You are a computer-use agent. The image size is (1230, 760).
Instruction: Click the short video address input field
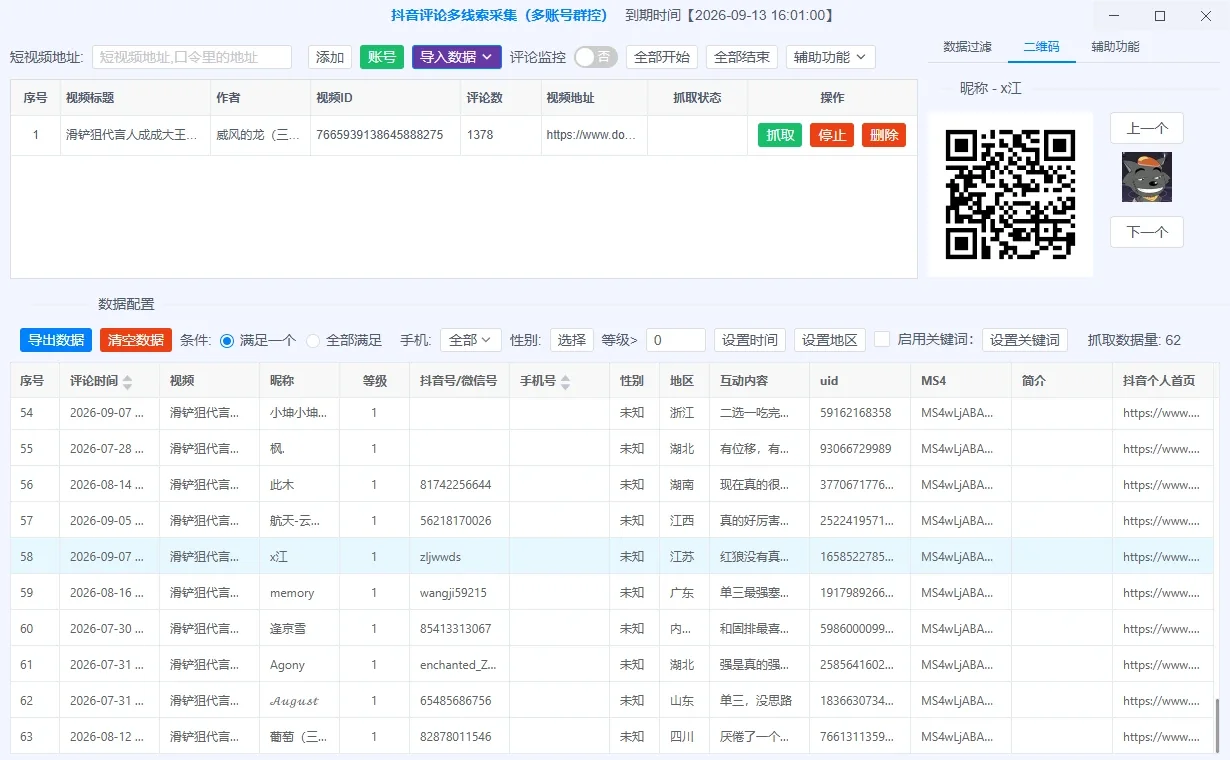click(x=192, y=57)
